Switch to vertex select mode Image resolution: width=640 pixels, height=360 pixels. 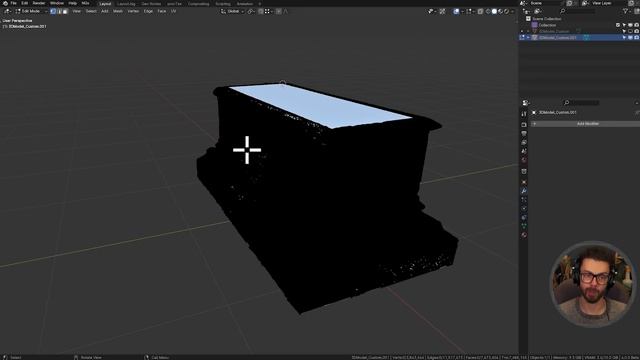[x=53, y=11]
